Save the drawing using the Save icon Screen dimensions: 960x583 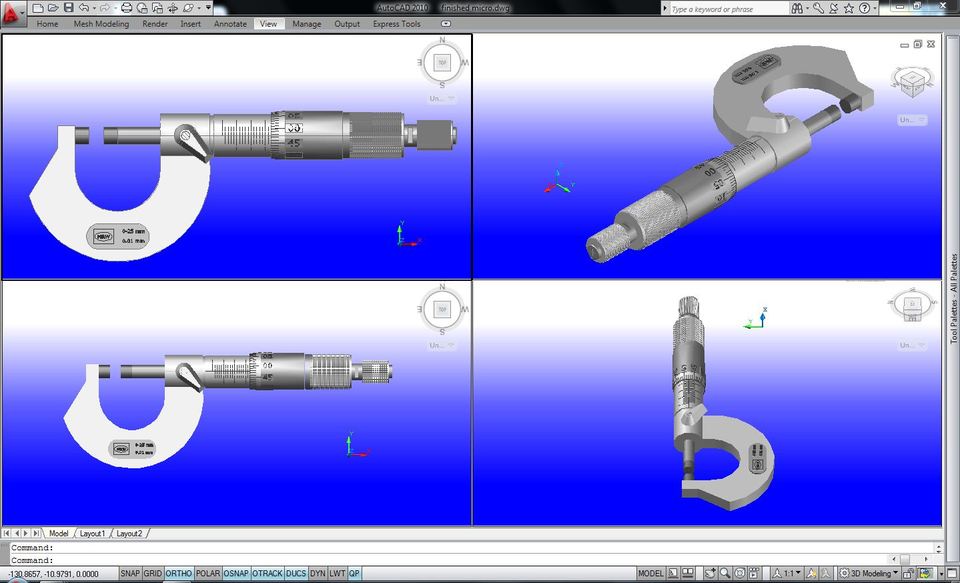click(69, 8)
